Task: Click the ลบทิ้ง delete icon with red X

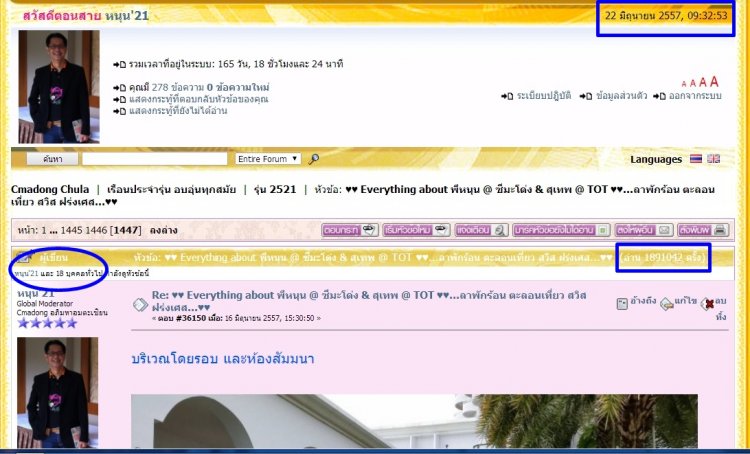Action: (707, 304)
